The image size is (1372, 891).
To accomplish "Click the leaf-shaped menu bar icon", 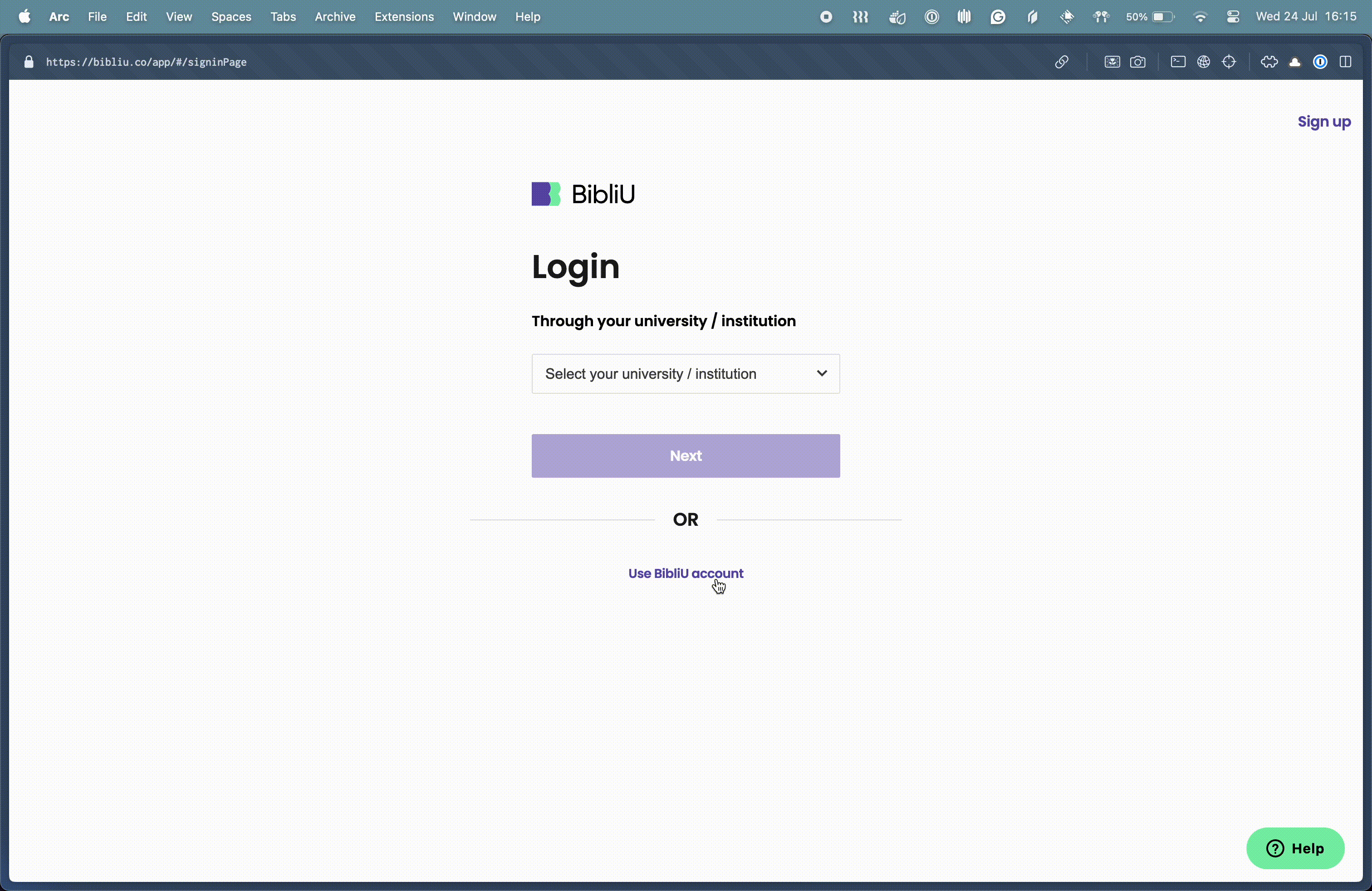I will [x=1032, y=17].
